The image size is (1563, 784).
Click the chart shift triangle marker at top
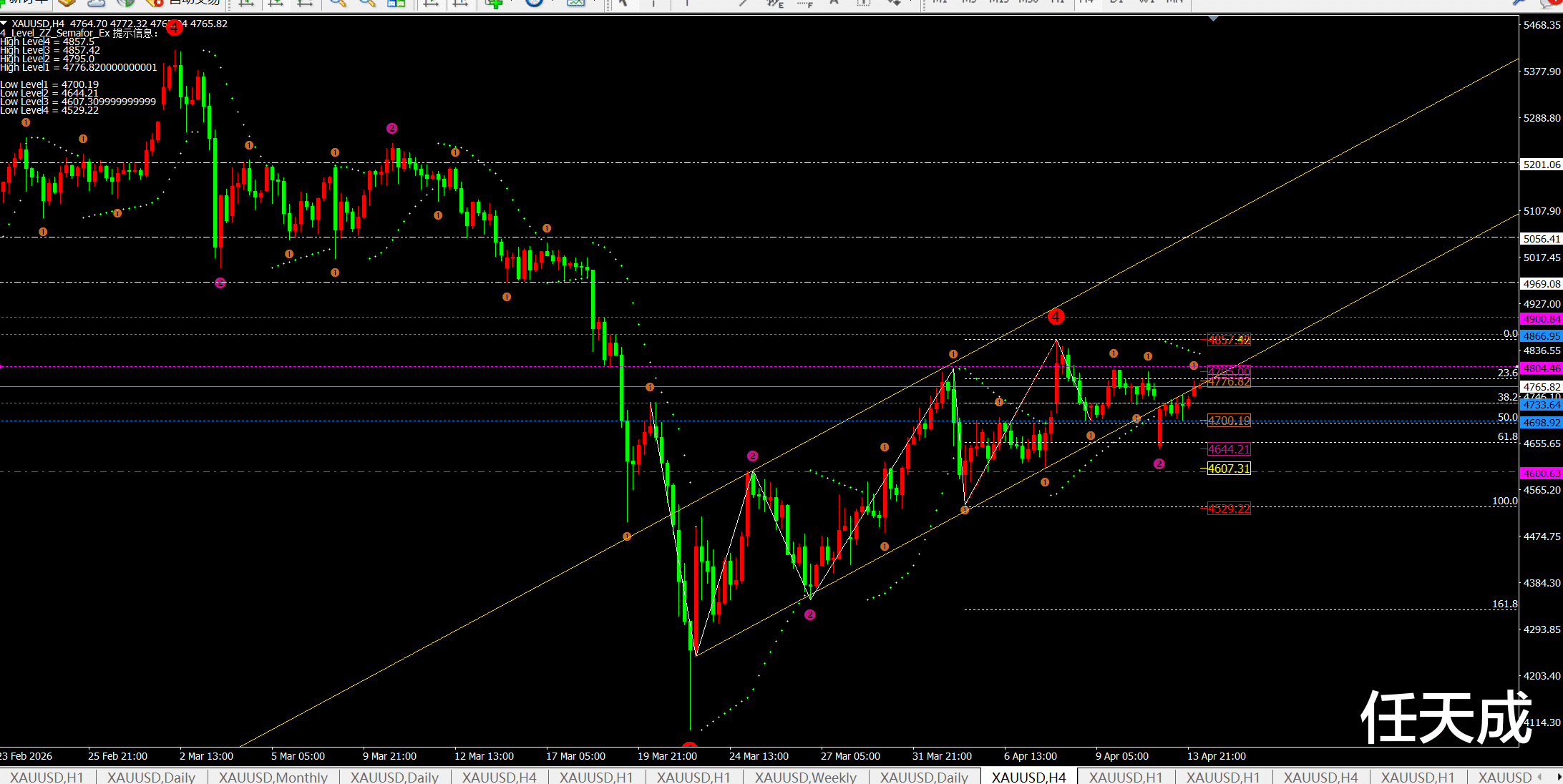1213,19
